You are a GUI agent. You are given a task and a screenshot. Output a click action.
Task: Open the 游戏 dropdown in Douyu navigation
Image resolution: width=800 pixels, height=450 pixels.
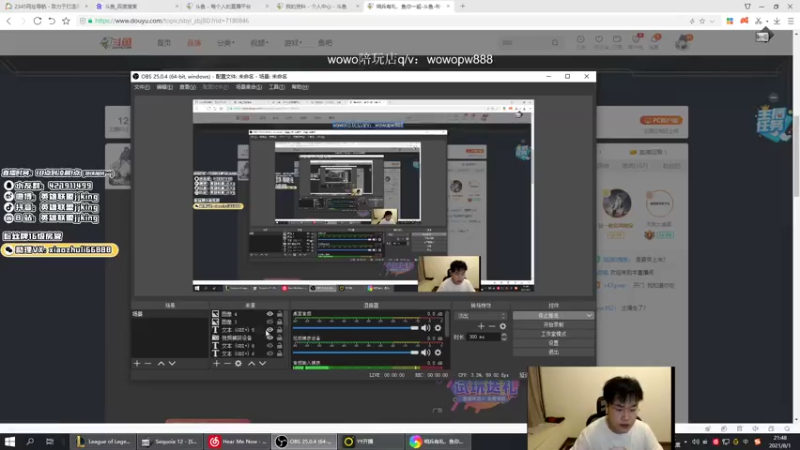[x=293, y=43]
